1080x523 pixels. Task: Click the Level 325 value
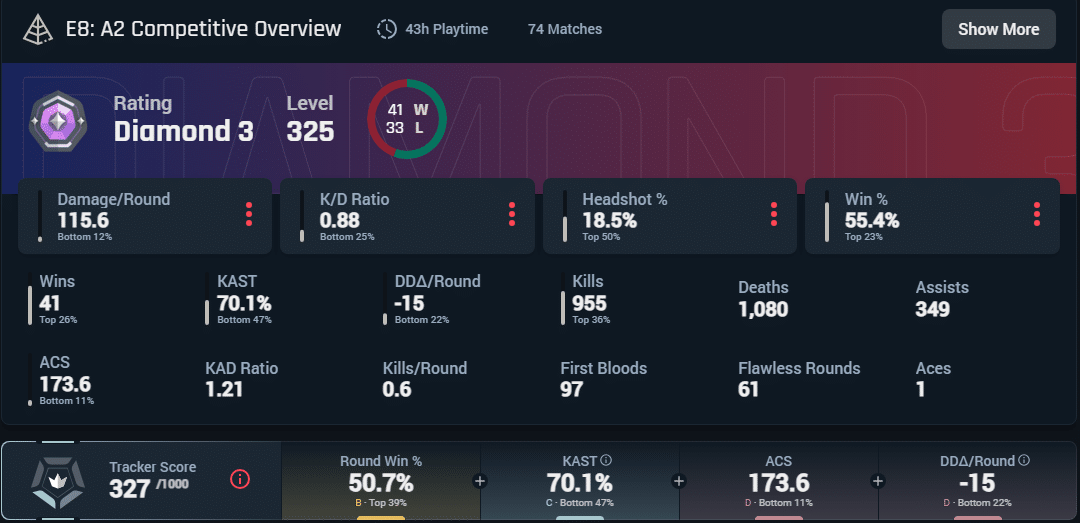point(311,131)
